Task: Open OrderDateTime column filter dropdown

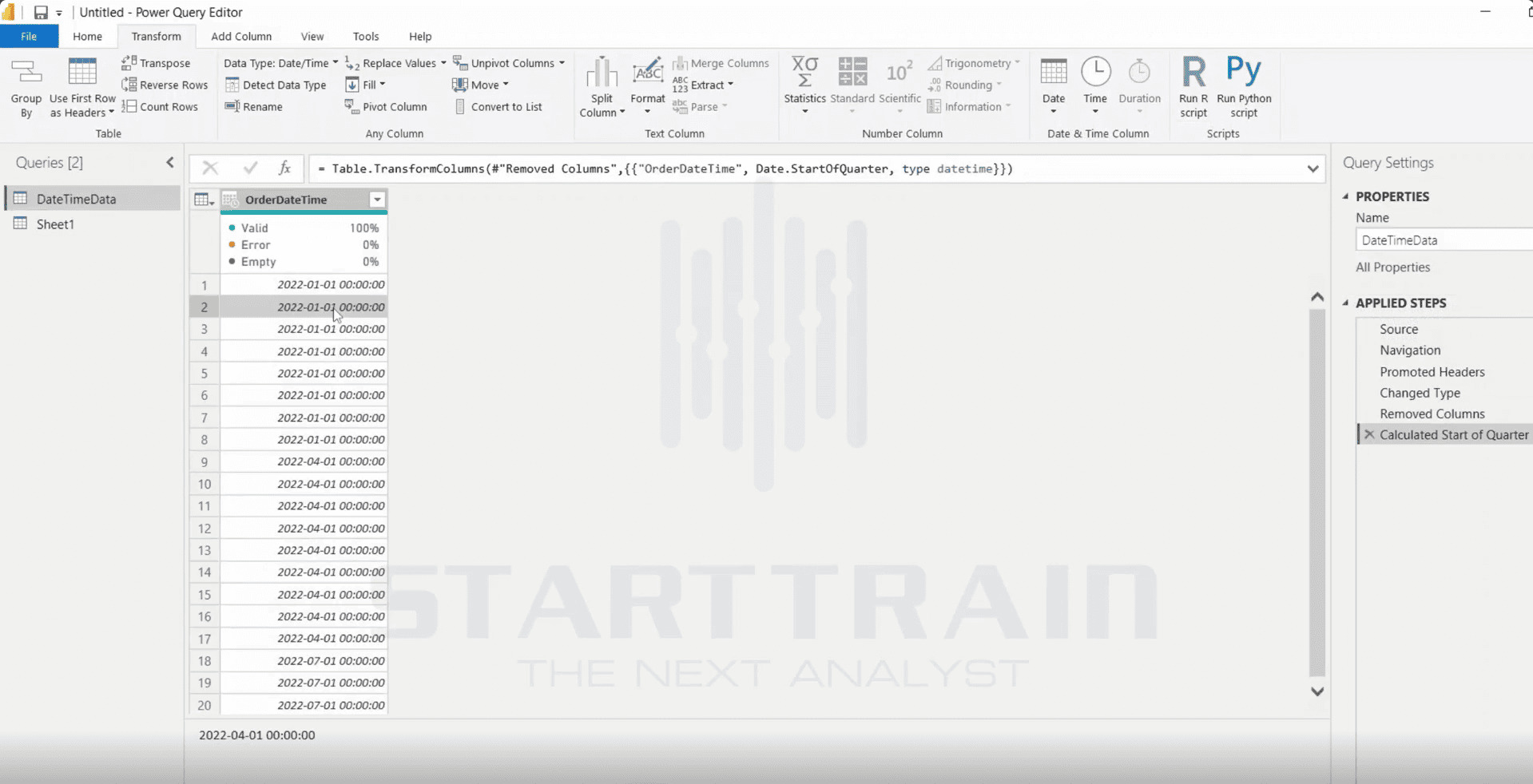Action: click(x=377, y=200)
